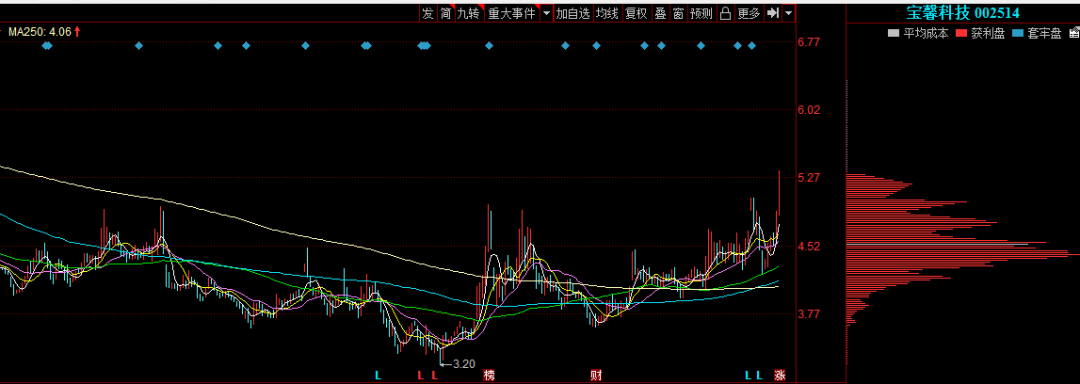
Task: Click the red 涨 marker at chart bottom
Action: tap(780, 376)
